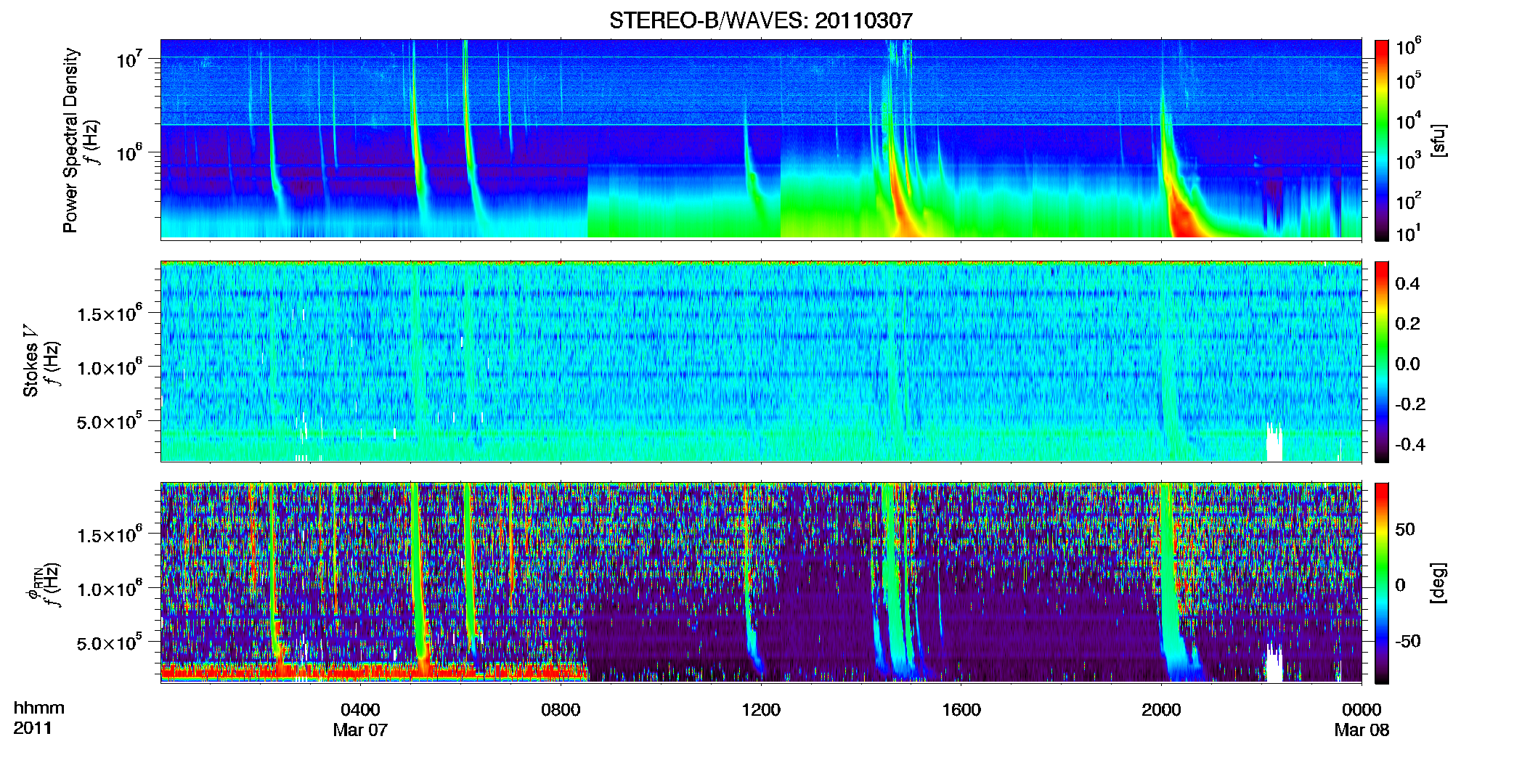This screenshot has width=1522, height=784.
Task: Click the STEREO-B/WAVES: 20110307 plot title
Action: 760,20
